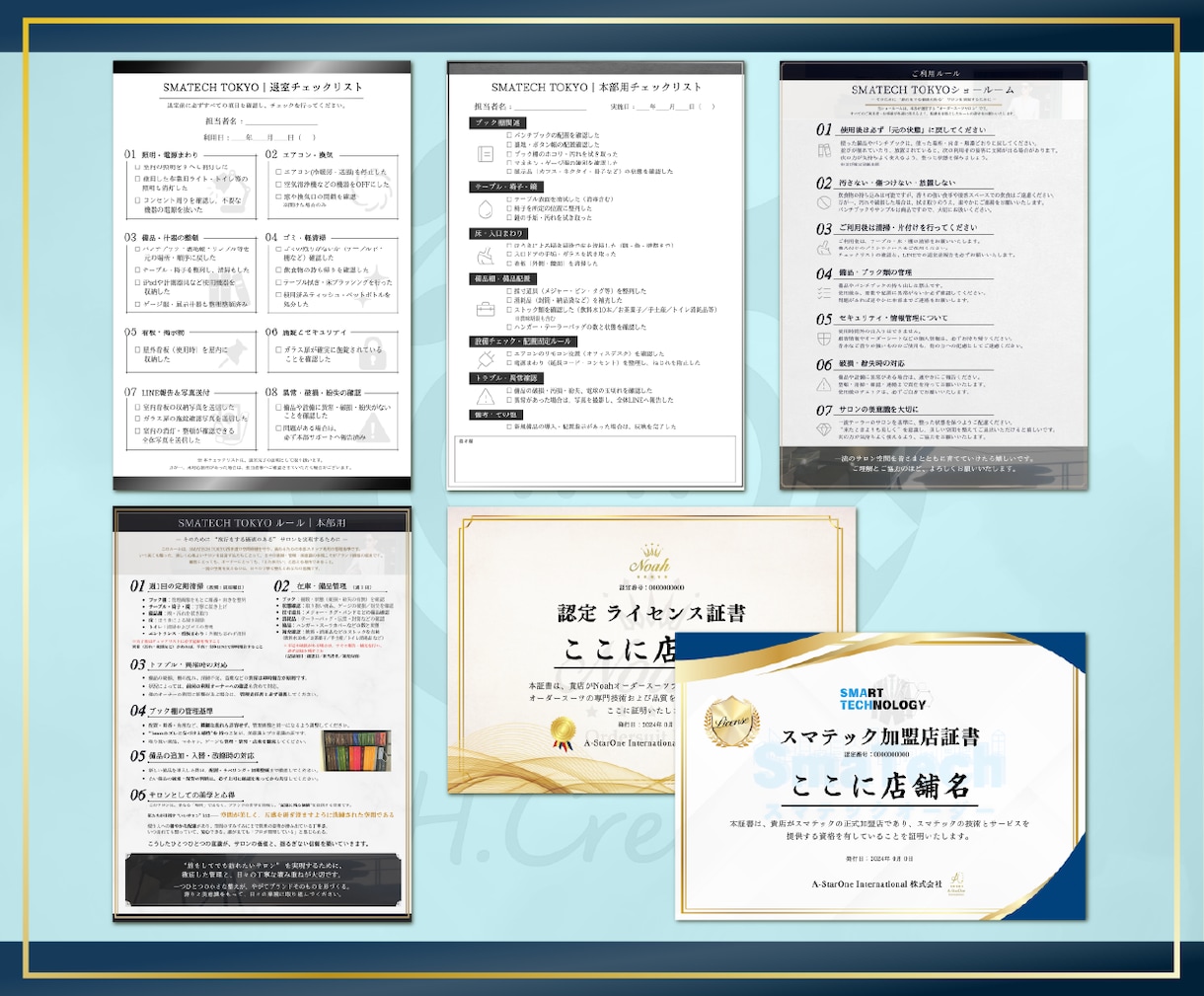The width and height of the screenshot is (1204, 996).
Task: Click the large notes box on the 本部用チェックリスト
Action: [x=595, y=459]
